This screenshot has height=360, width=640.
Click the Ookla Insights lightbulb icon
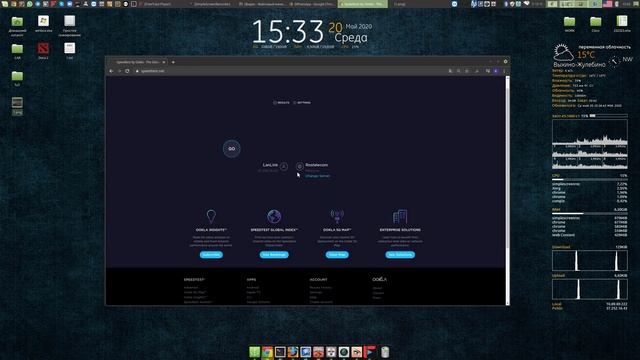[x=211, y=216]
